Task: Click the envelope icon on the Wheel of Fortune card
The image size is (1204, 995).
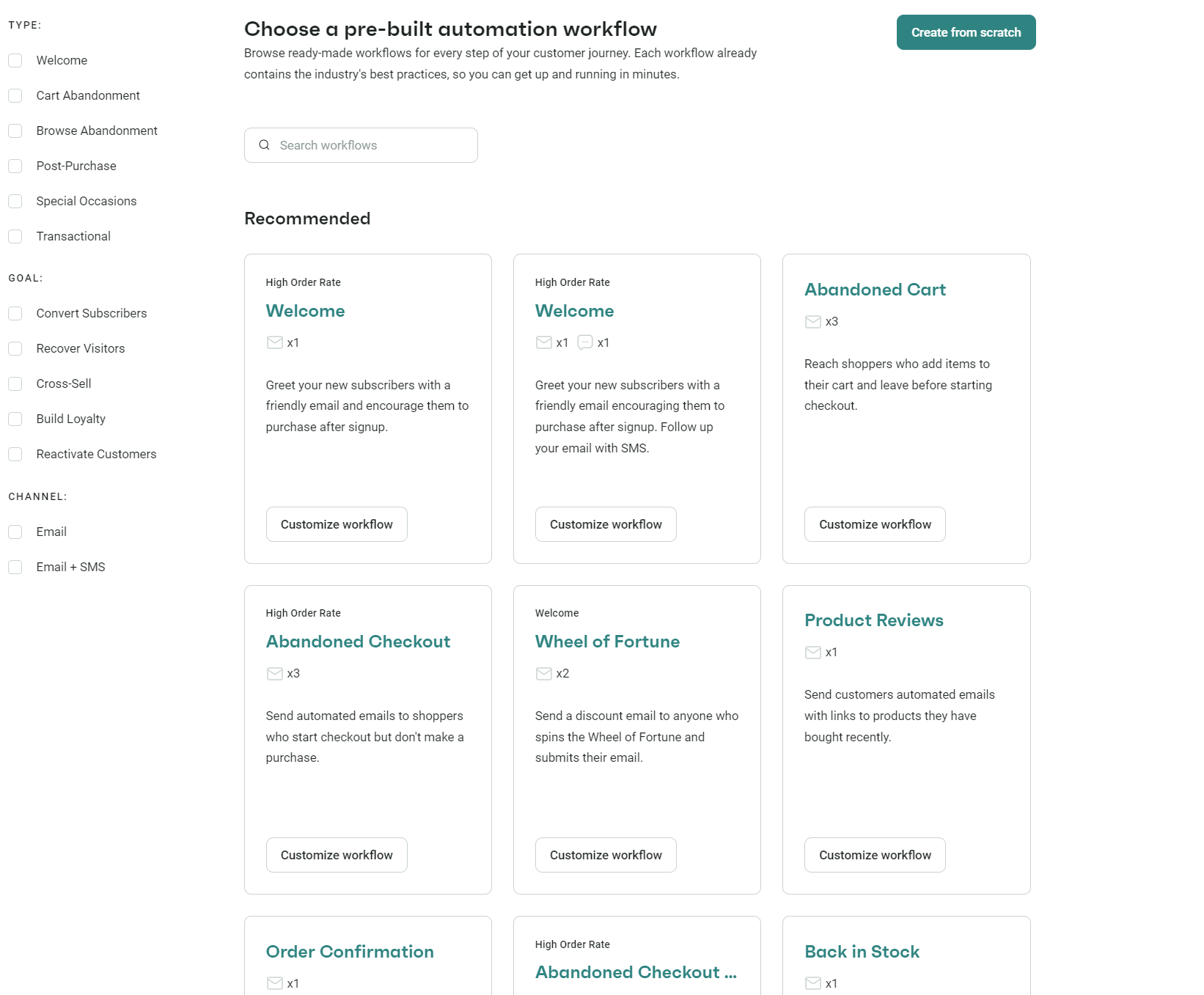Action: point(543,673)
